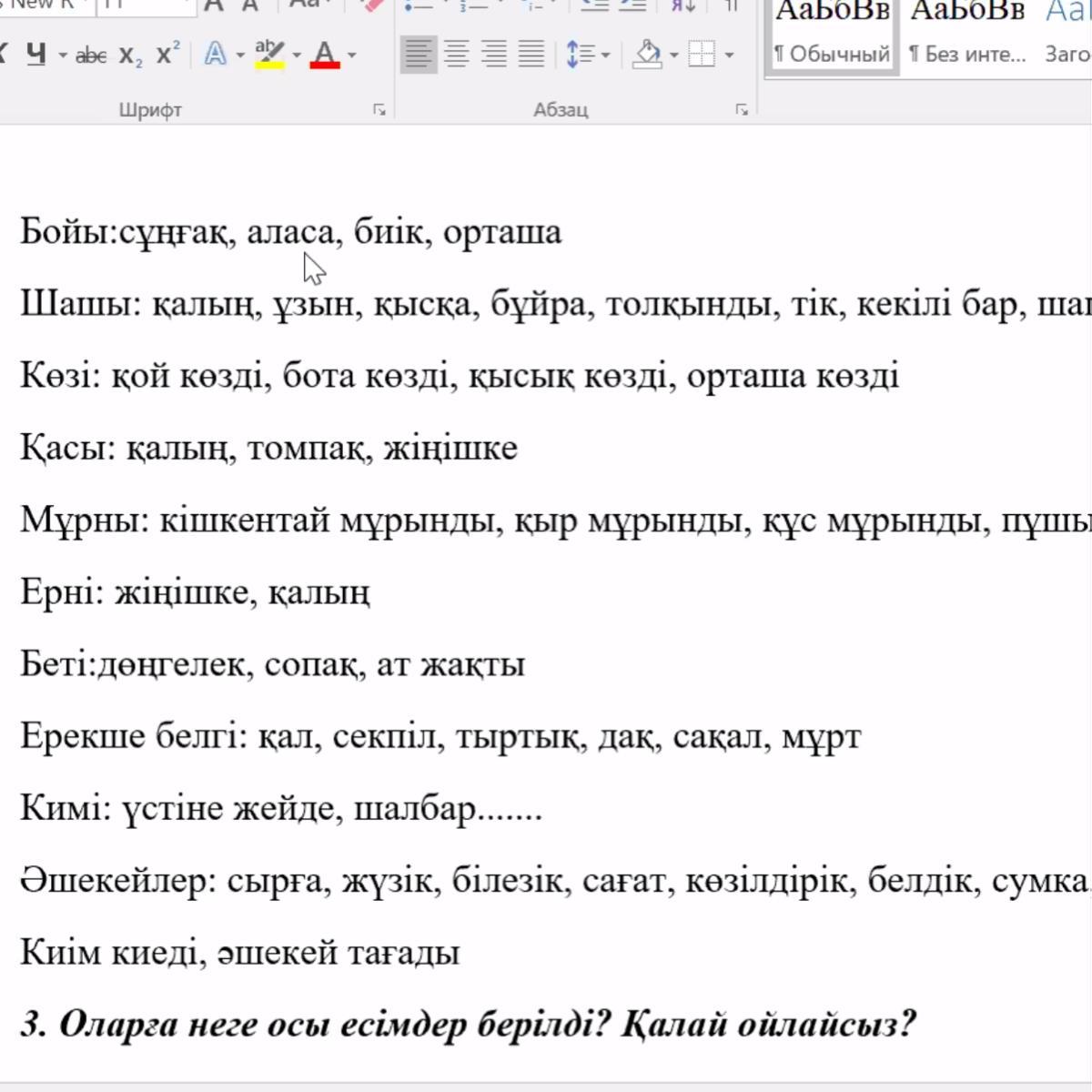The image size is (1092, 1092).
Task: Click the word Ерні:
Action: [x=62, y=592]
